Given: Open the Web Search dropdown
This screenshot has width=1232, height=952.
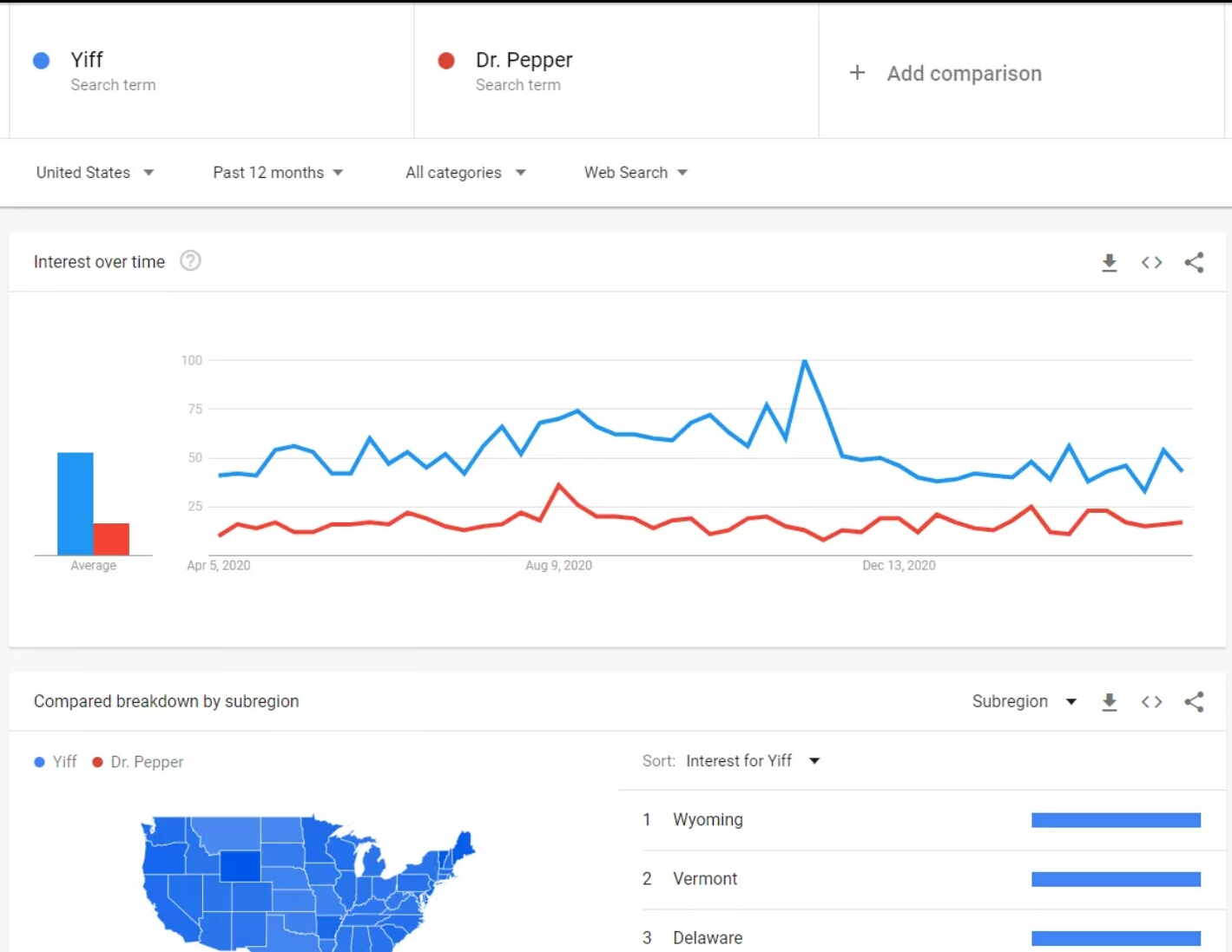Looking at the screenshot, I should pyautogui.click(x=635, y=172).
